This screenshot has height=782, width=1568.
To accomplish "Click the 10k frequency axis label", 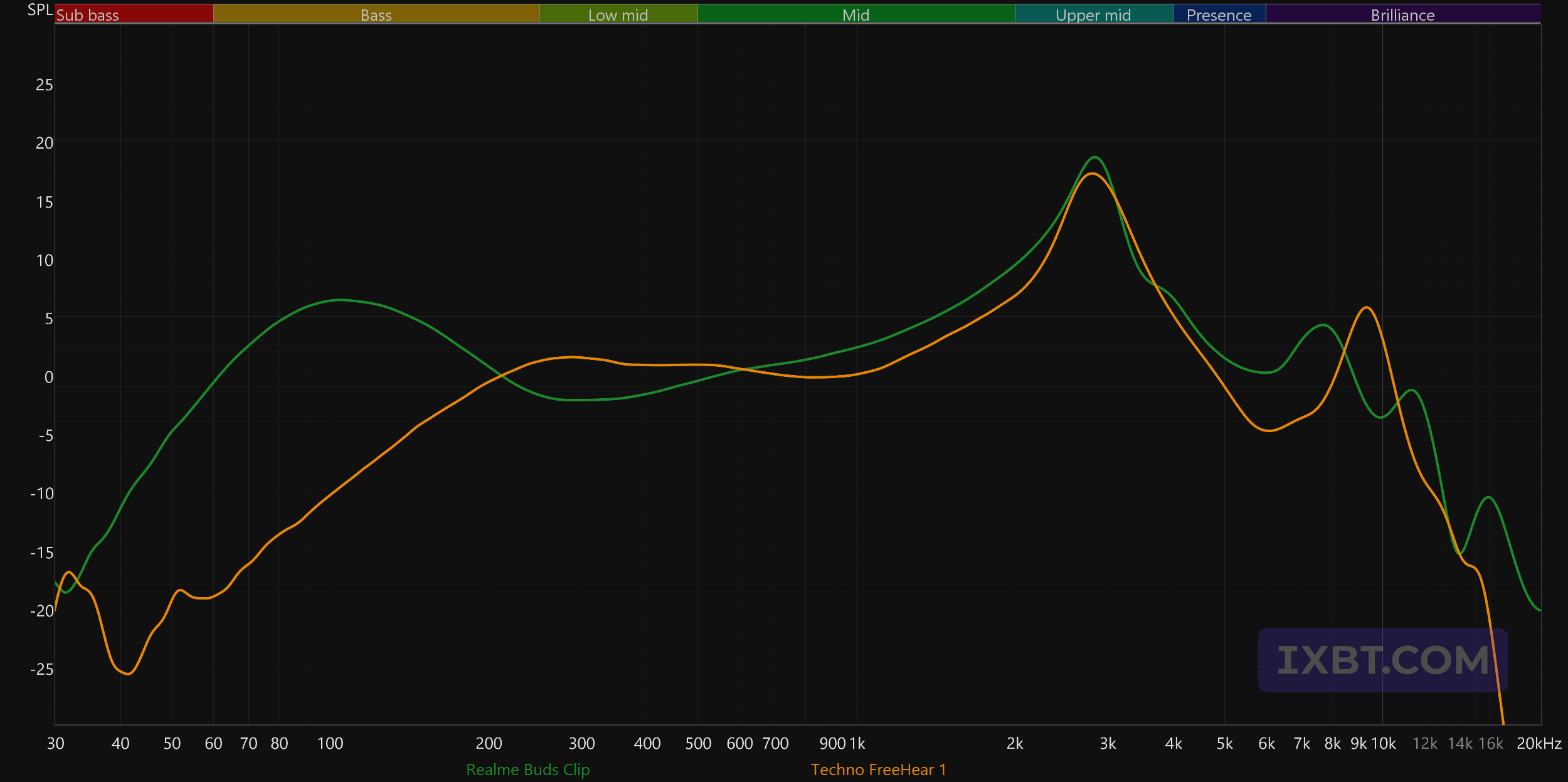I will (1384, 744).
